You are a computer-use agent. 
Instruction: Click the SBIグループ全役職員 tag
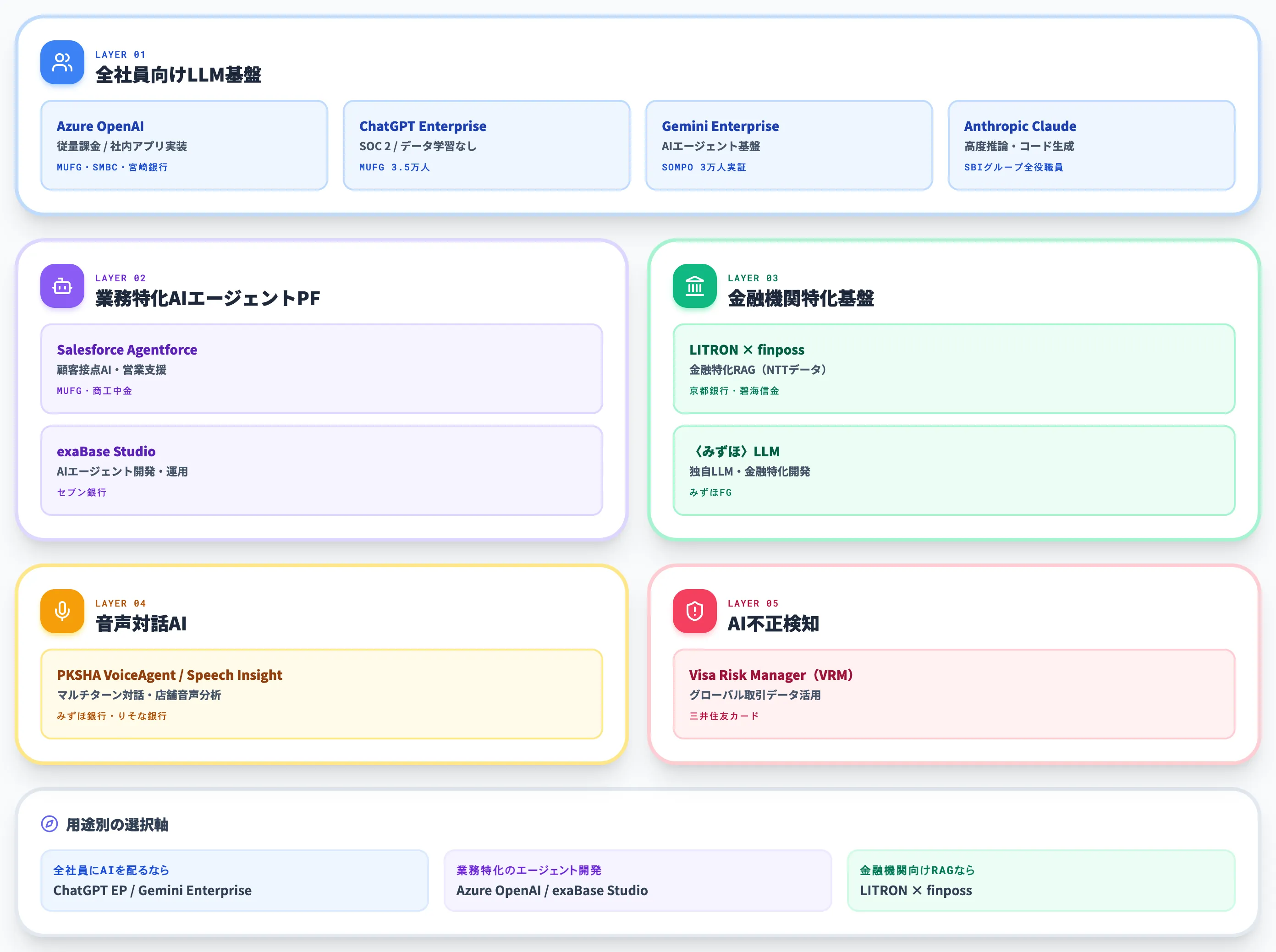(x=1014, y=167)
